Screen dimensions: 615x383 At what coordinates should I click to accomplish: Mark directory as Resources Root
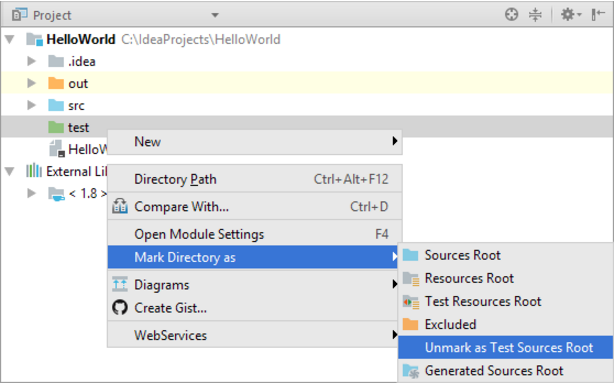506,278
